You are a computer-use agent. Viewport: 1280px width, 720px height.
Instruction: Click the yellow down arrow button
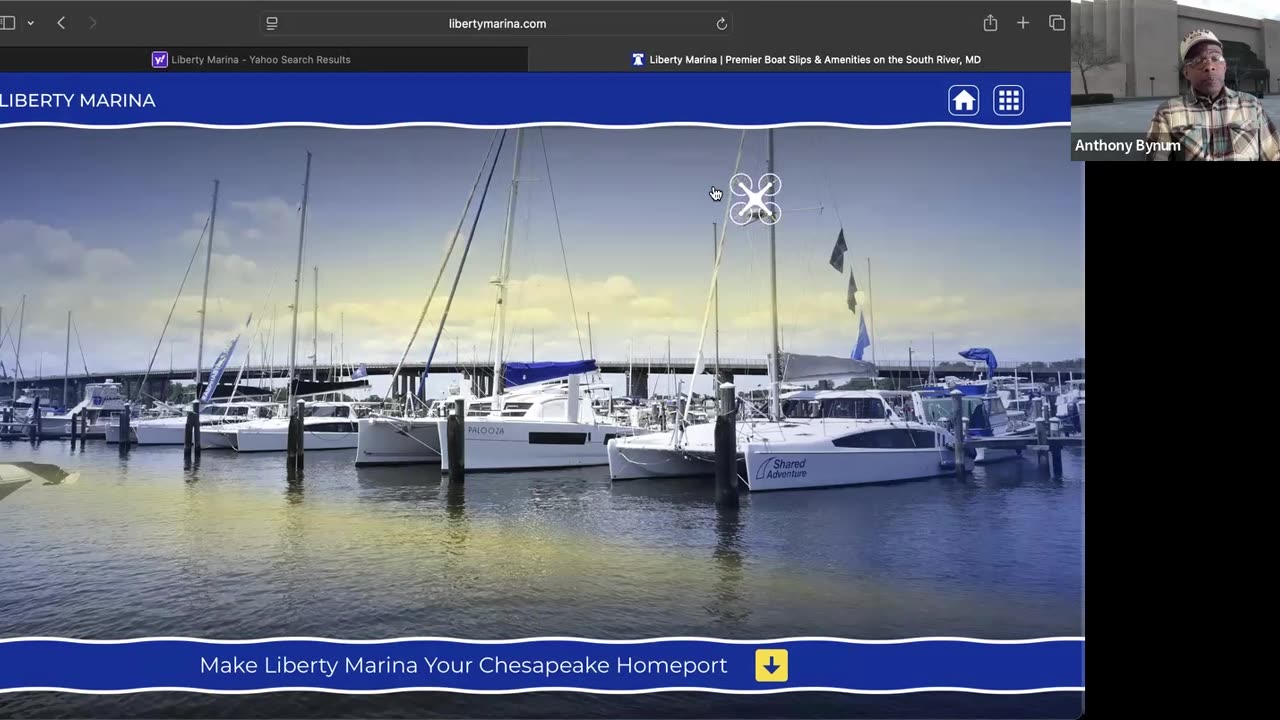point(772,665)
